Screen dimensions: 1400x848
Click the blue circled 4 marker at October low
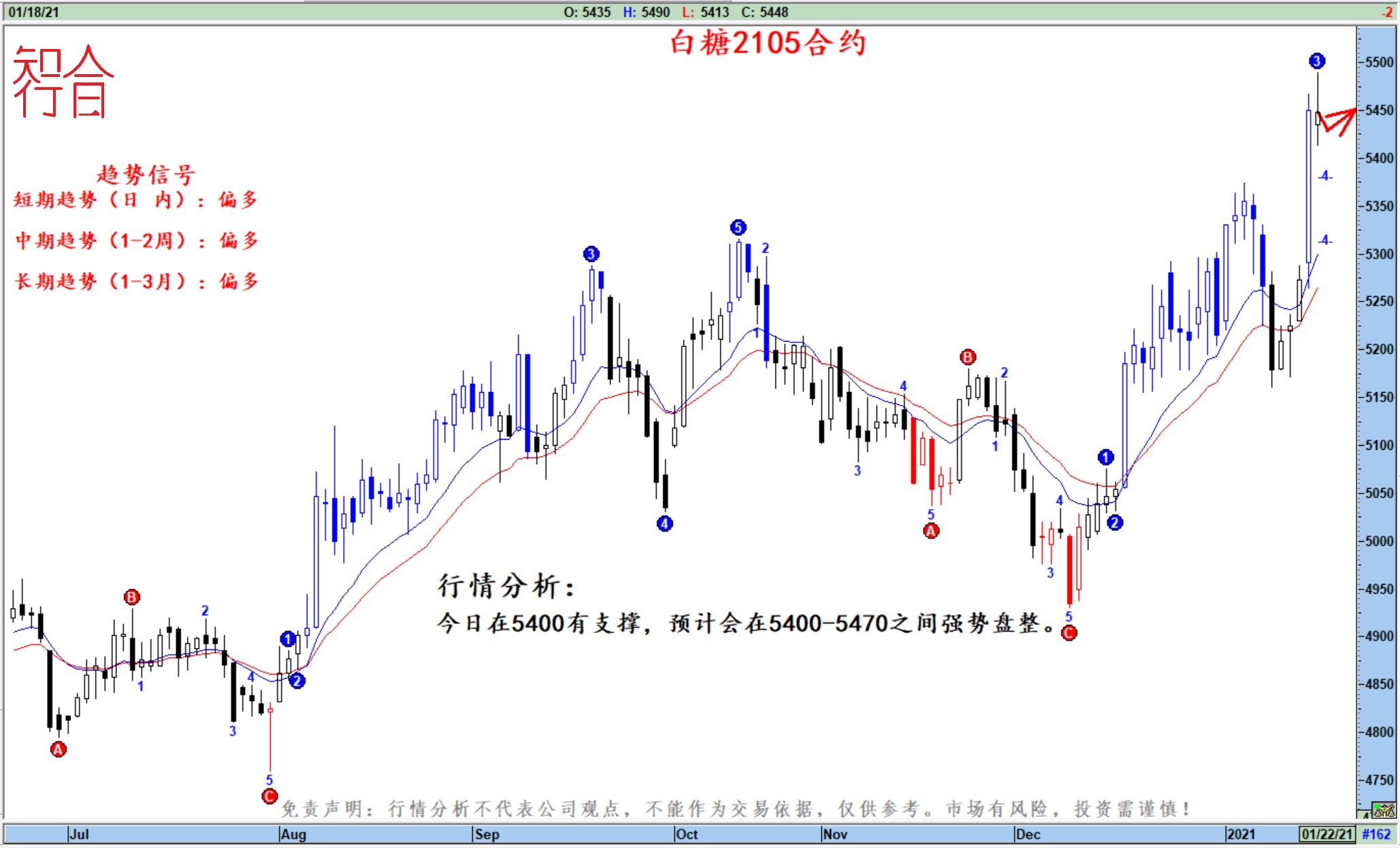[x=665, y=523]
